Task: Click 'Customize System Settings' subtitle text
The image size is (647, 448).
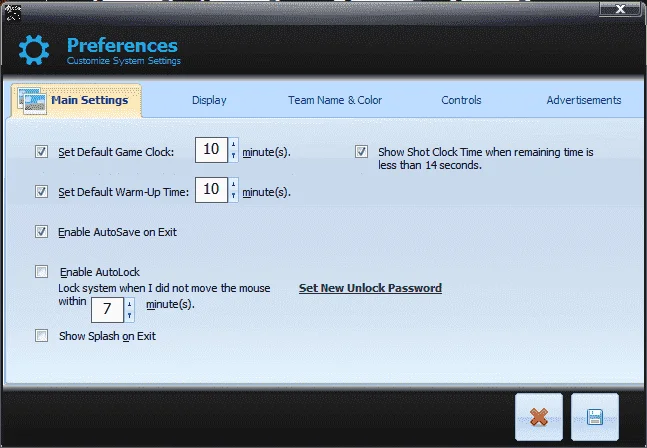Action: click(x=124, y=61)
